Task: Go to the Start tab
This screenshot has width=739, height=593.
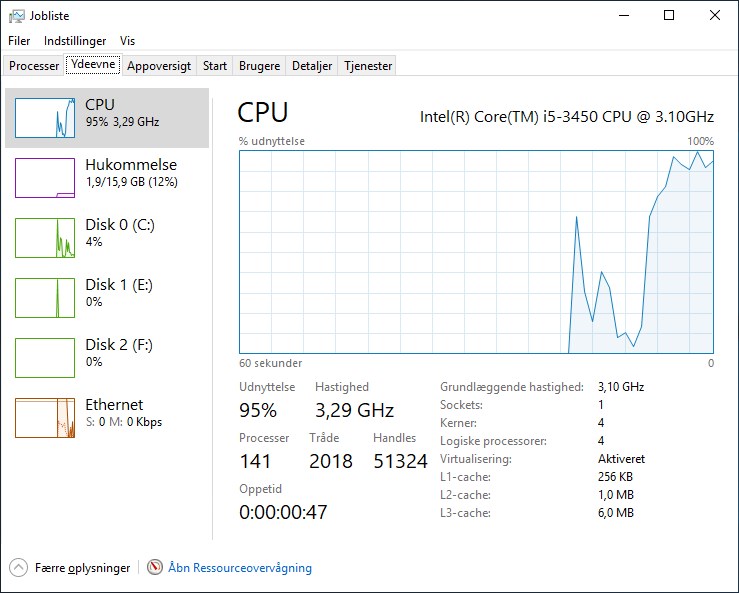Action: tap(214, 66)
